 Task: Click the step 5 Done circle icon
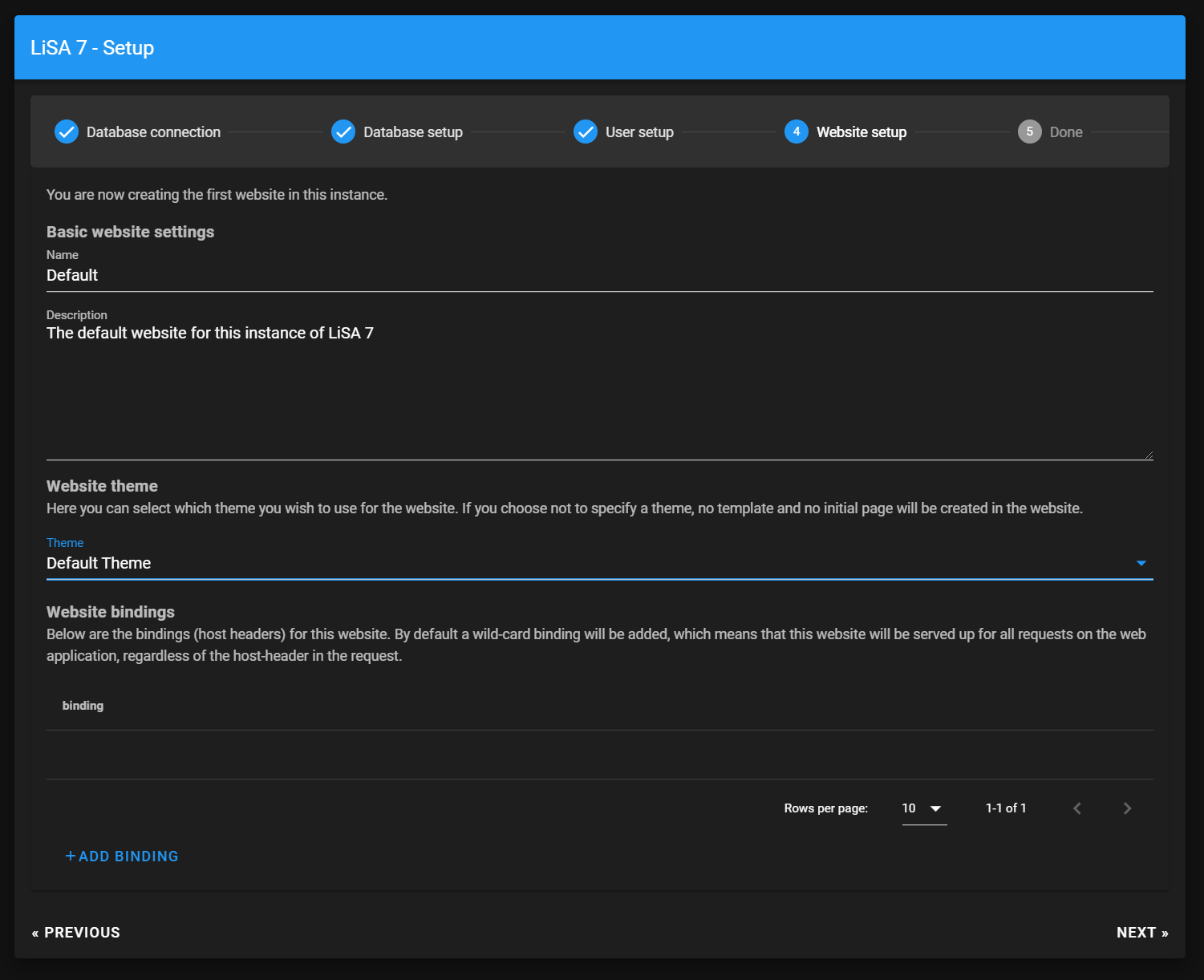(1030, 132)
